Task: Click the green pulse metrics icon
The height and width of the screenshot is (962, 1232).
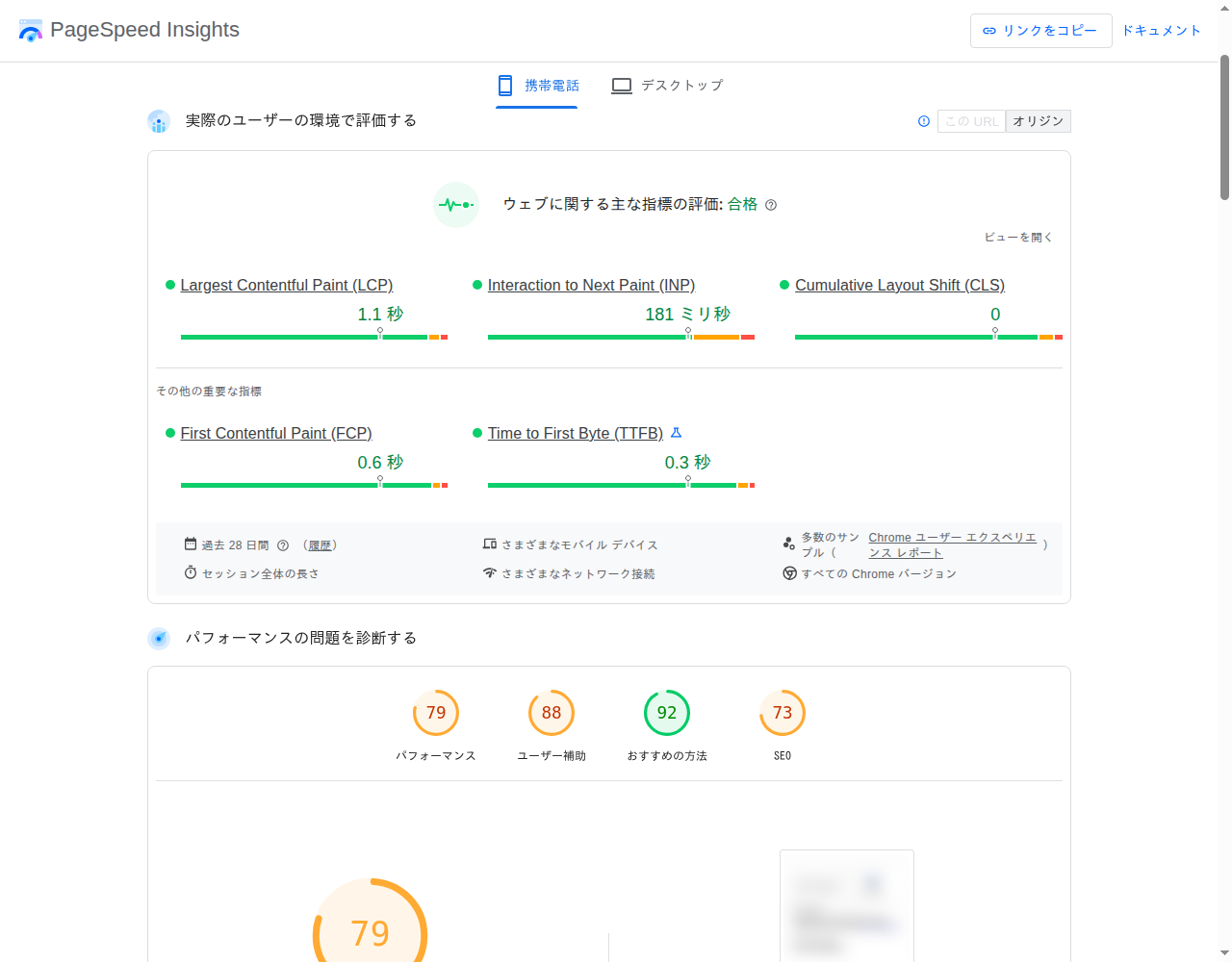Action: pos(455,204)
